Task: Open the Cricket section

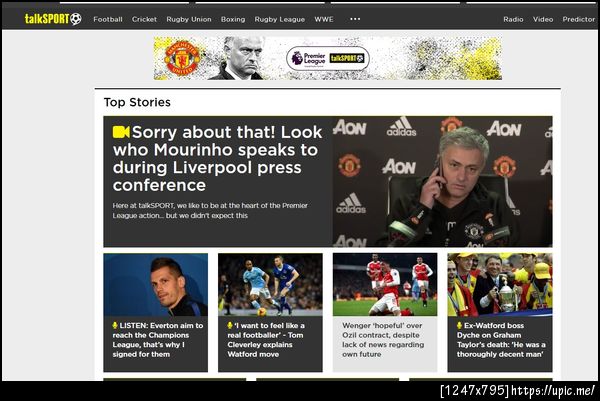Action: 144,19
